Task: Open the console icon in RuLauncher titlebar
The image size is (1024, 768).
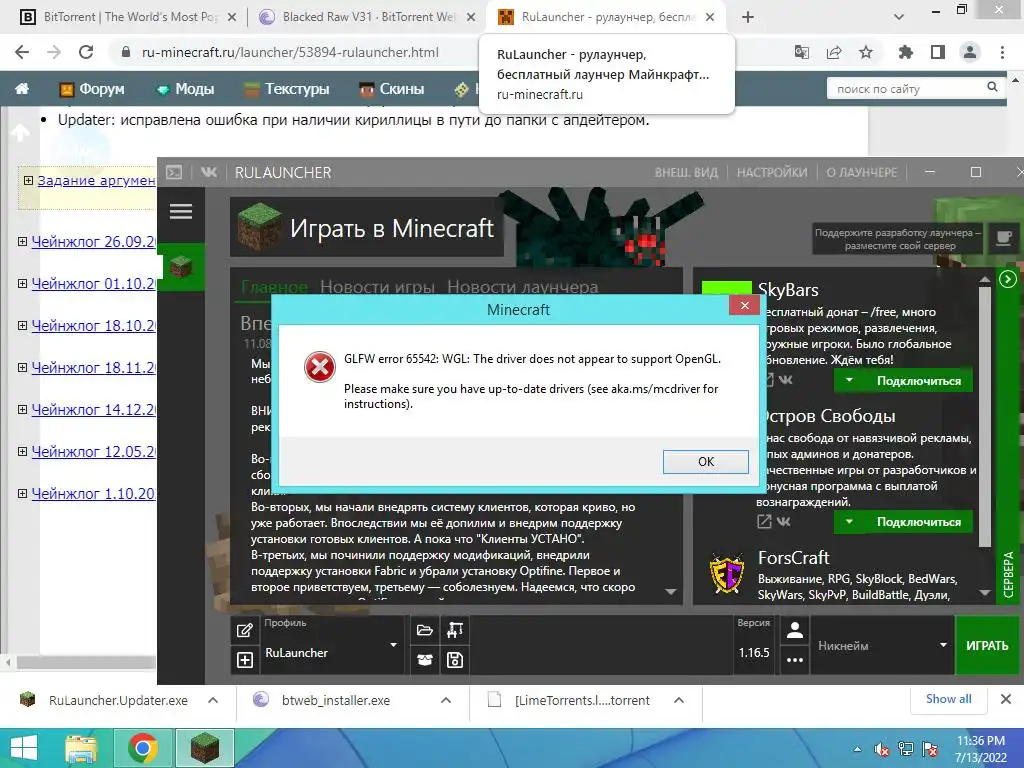Action: click(x=174, y=172)
